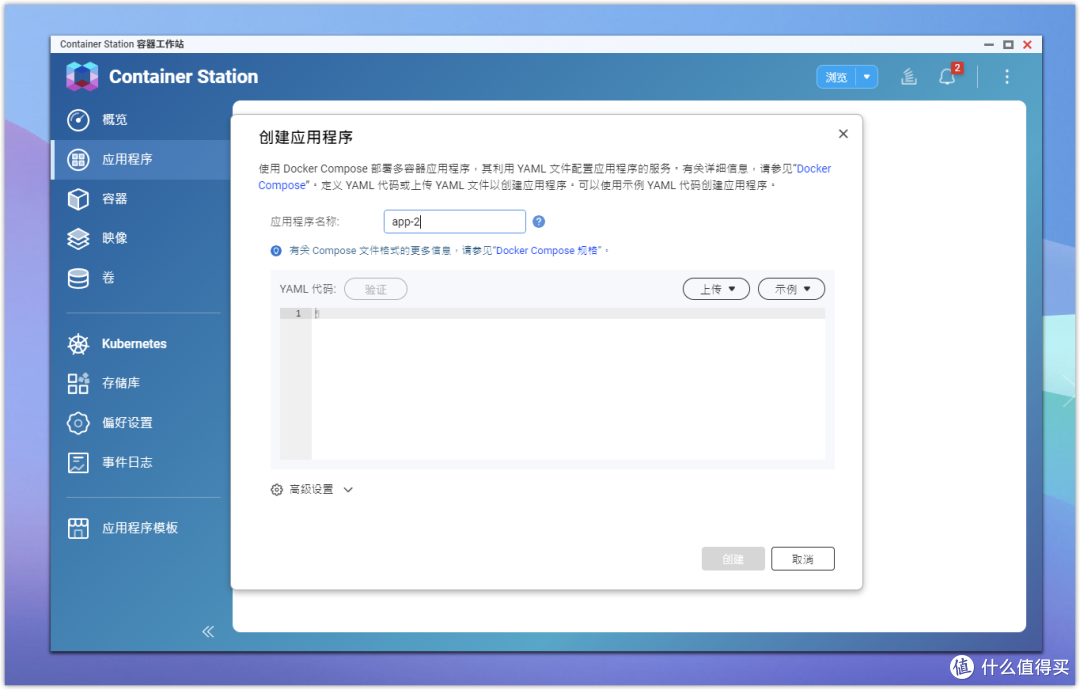Open the 浏览 button dropdown arrow
Viewport: 1080px width, 690px height.
click(866, 76)
